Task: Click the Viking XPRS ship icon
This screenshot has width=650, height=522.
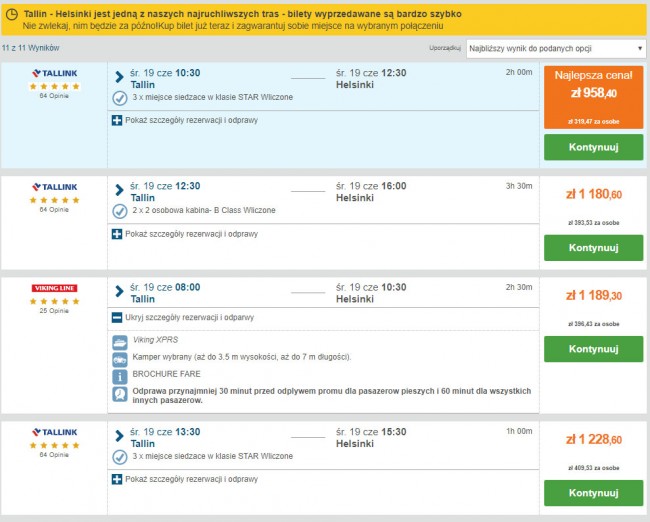Action: click(120, 343)
